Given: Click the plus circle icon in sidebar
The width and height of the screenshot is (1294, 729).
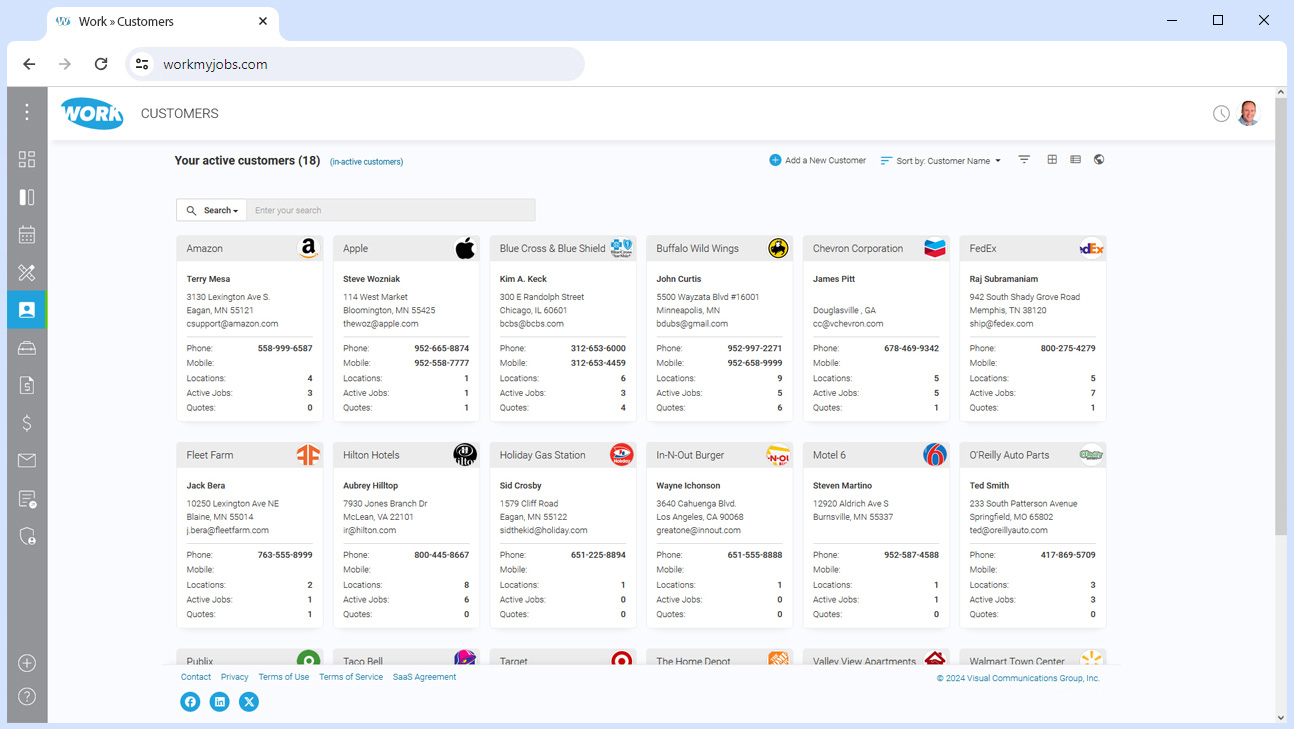Looking at the screenshot, I should pos(27,663).
